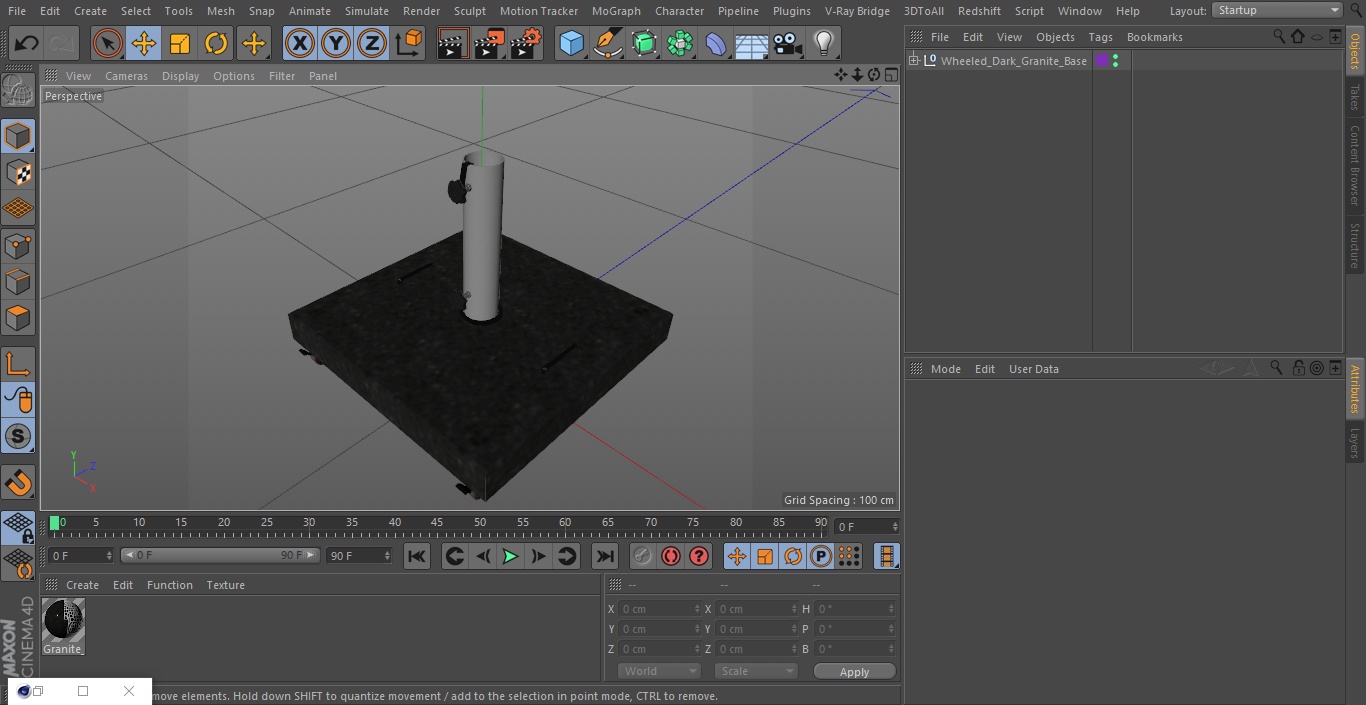The height and width of the screenshot is (705, 1366).
Task: Click the Apply coordinates button
Action: point(854,672)
